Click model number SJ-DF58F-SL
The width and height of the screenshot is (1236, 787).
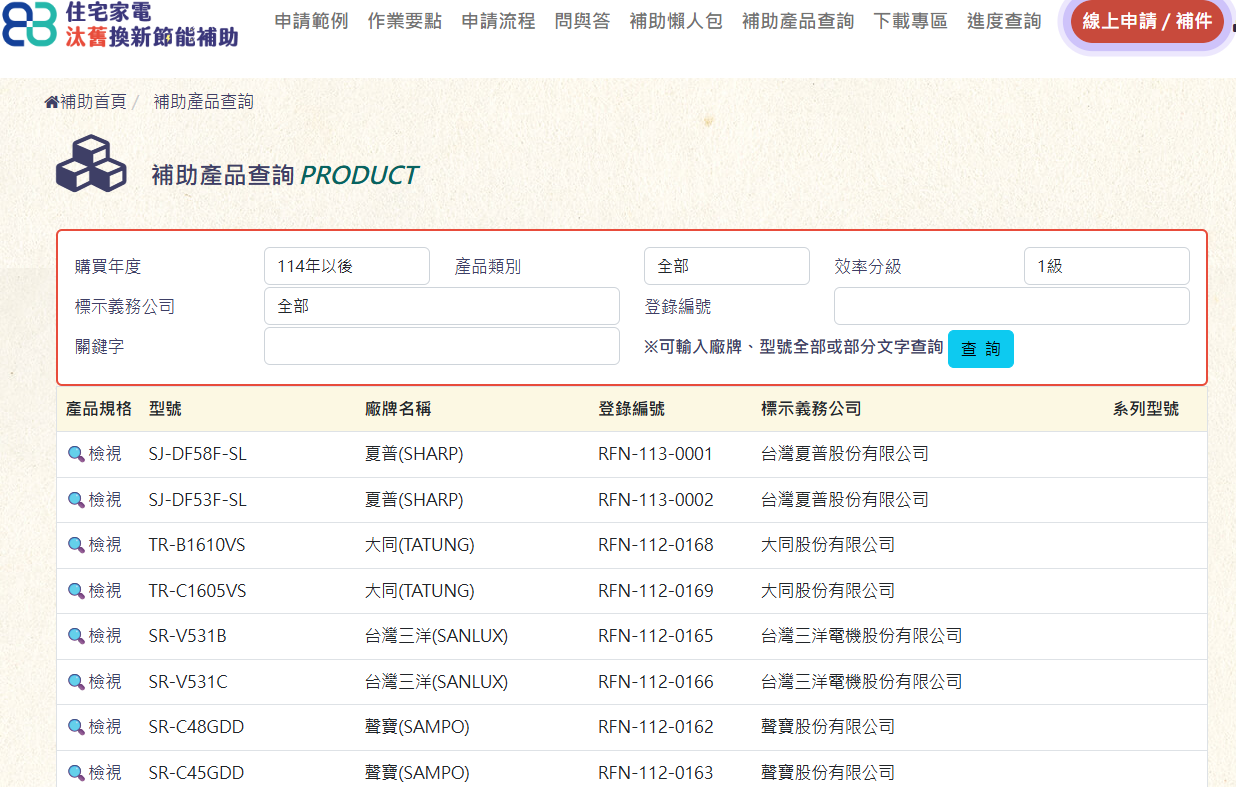pyautogui.click(x=197, y=454)
